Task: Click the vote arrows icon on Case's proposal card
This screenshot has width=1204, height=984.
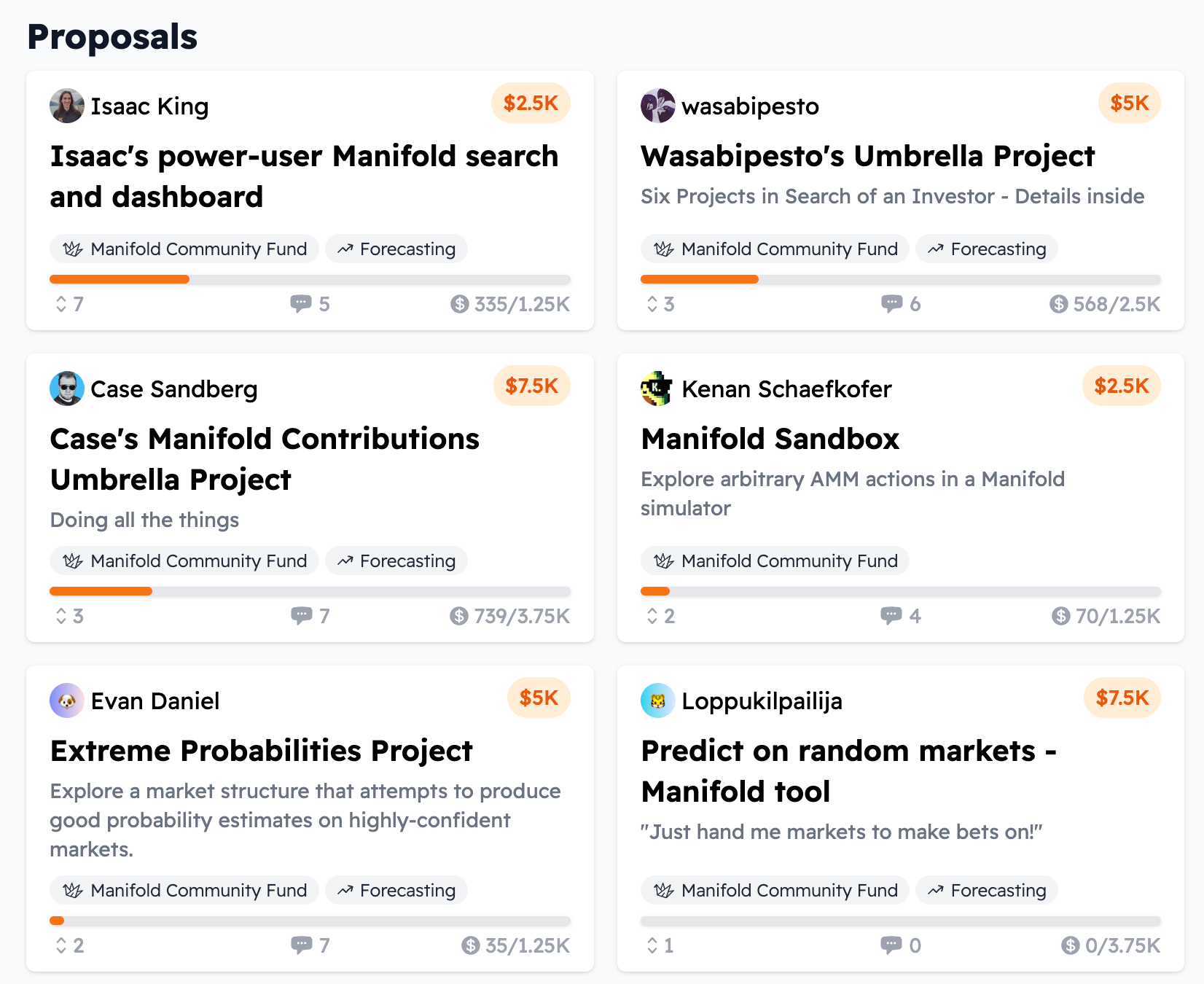Action: (x=63, y=616)
